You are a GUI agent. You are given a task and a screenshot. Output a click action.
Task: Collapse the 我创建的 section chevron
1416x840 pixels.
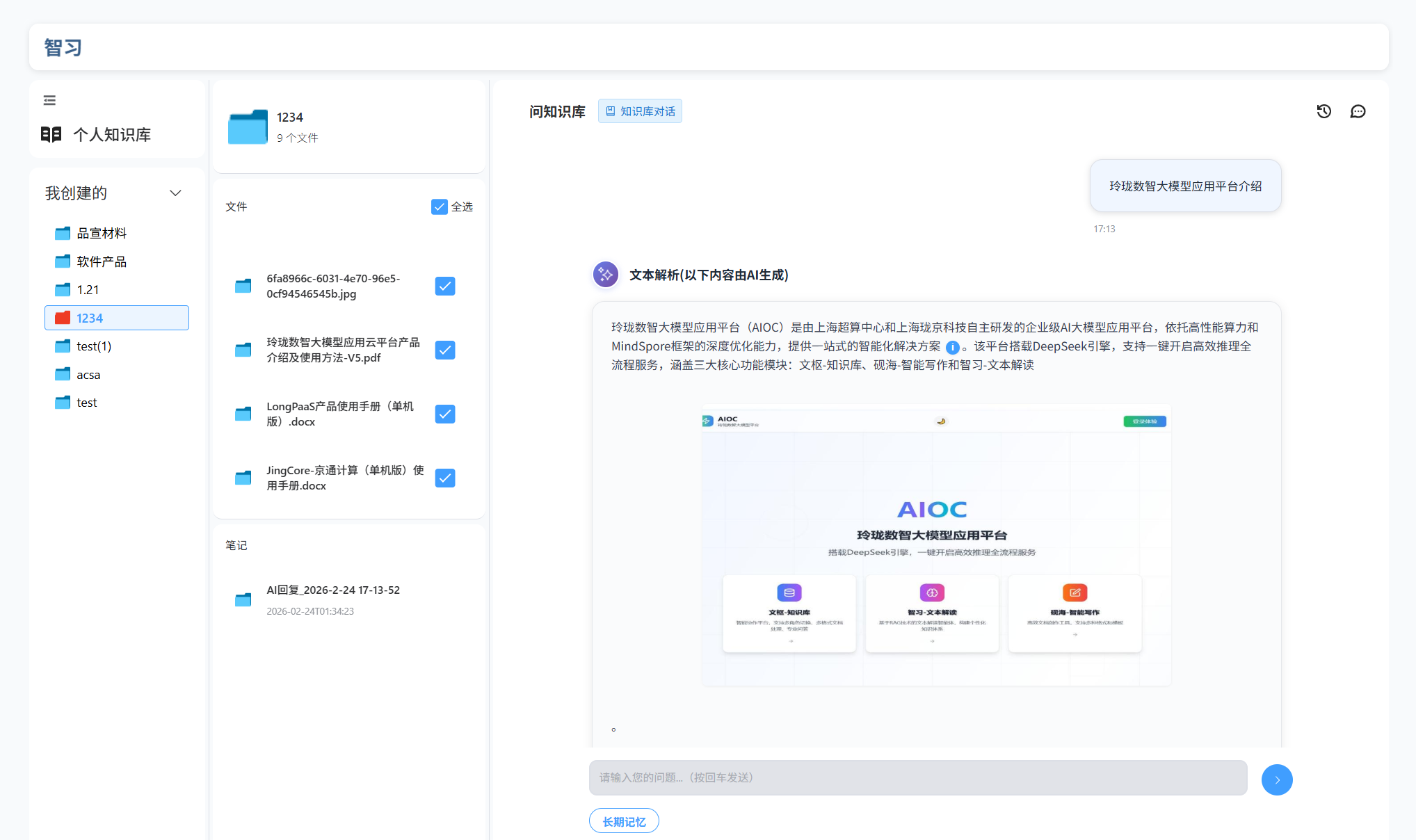click(x=175, y=193)
